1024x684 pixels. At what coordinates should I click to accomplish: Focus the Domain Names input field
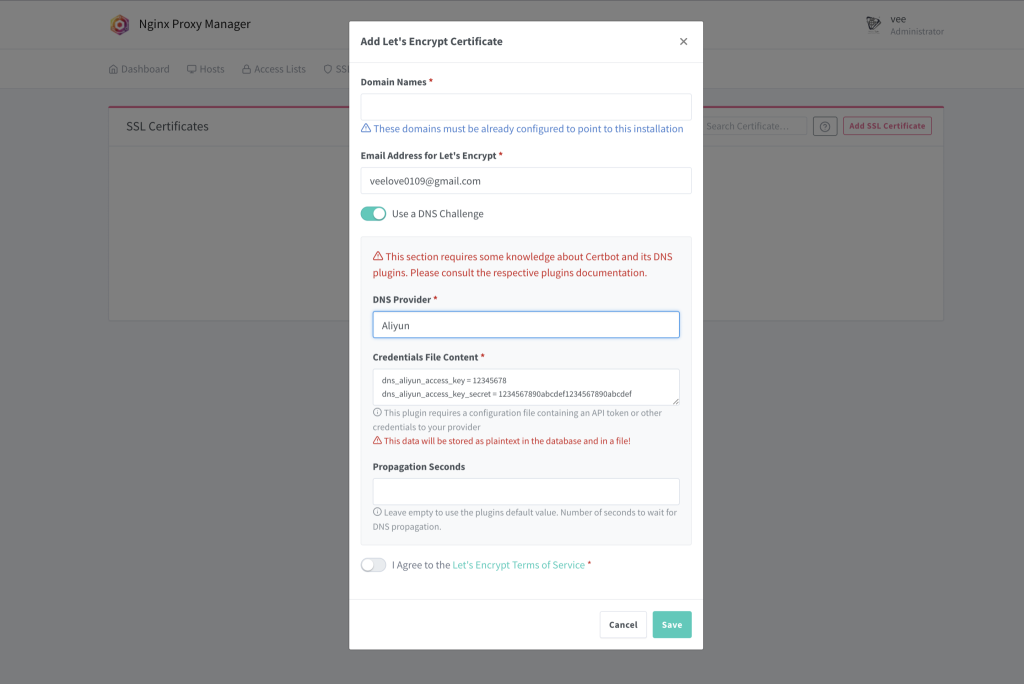click(526, 106)
